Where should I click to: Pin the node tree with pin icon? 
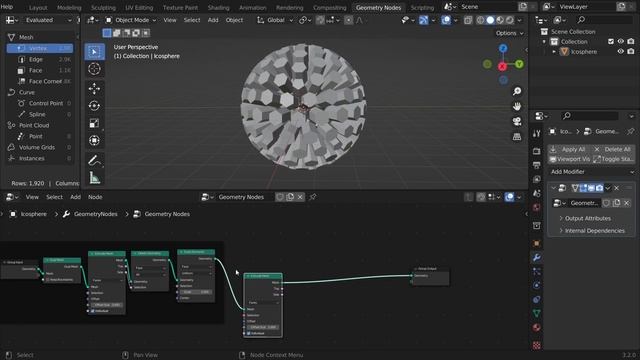pos(313,197)
